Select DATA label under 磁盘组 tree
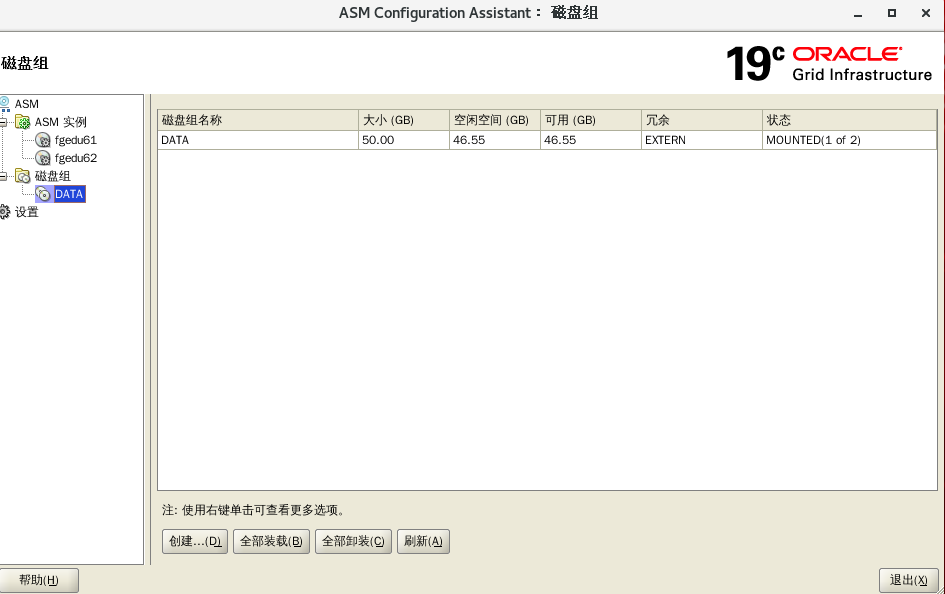The image size is (945, 594). [69, 194]
